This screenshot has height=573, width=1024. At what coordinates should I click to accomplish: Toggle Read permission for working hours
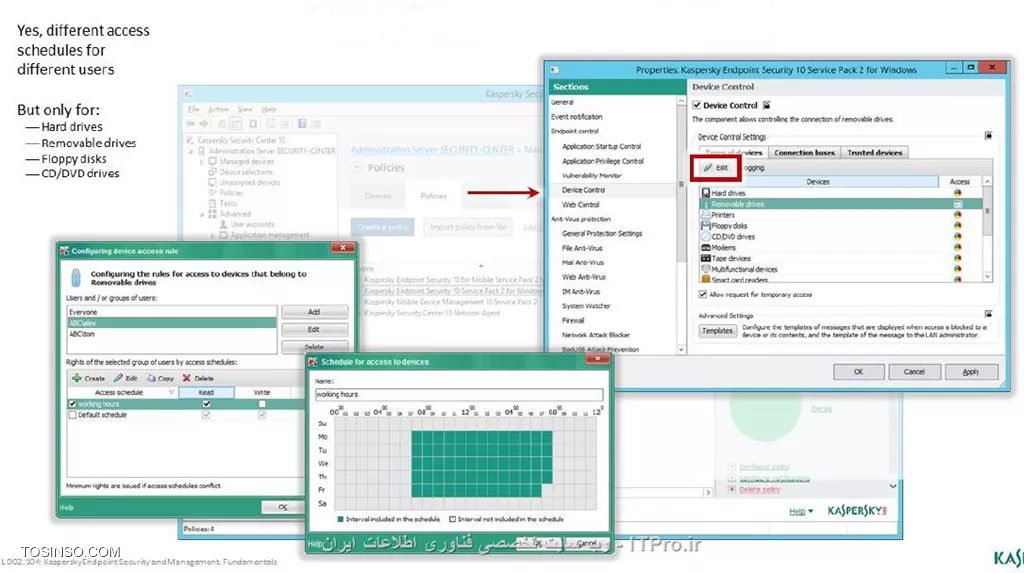(x=206, y=404)
